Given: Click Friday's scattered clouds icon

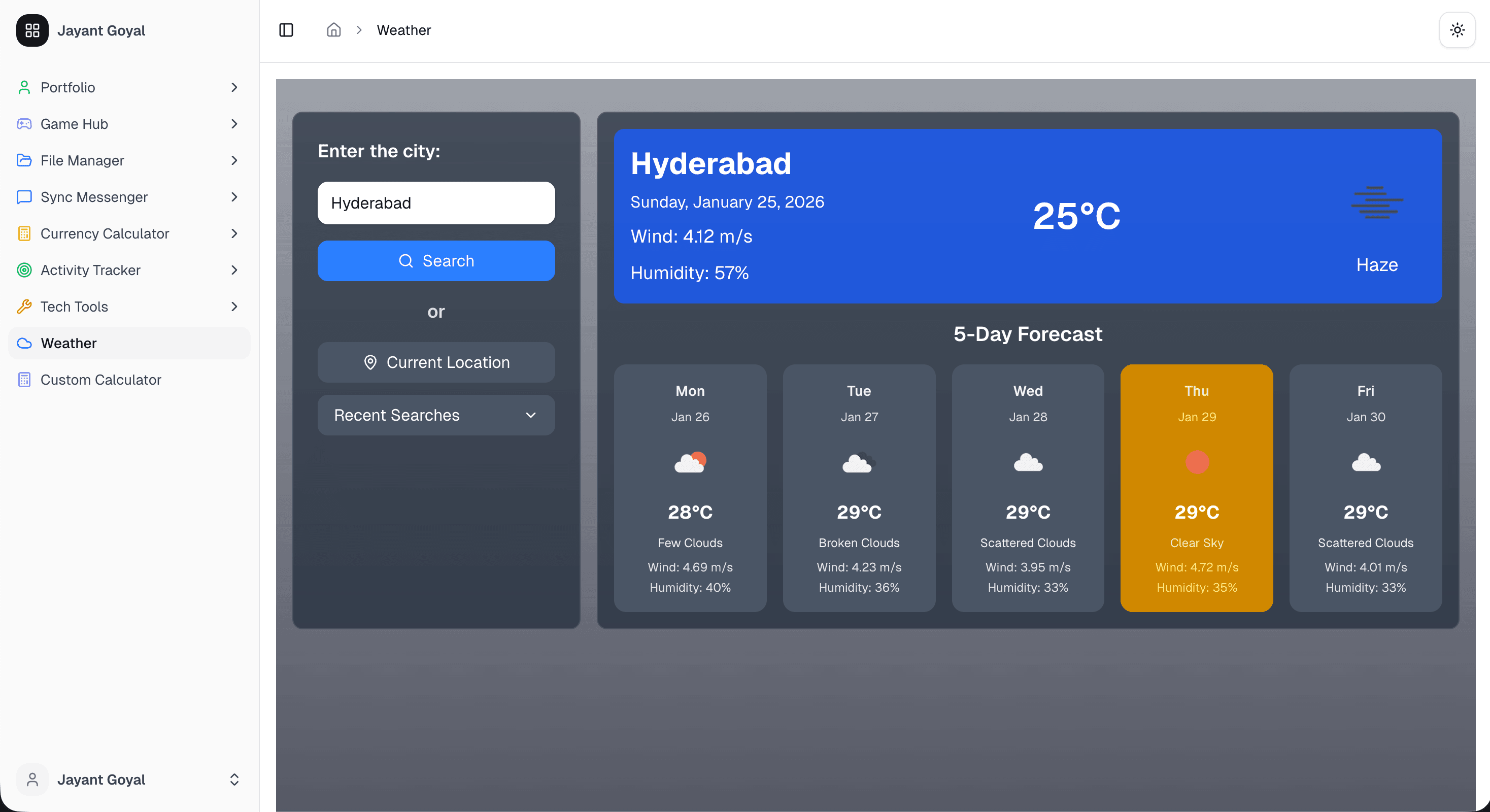Looking at the screenshot, I should pyautogui.click(x=1366, y=462).
